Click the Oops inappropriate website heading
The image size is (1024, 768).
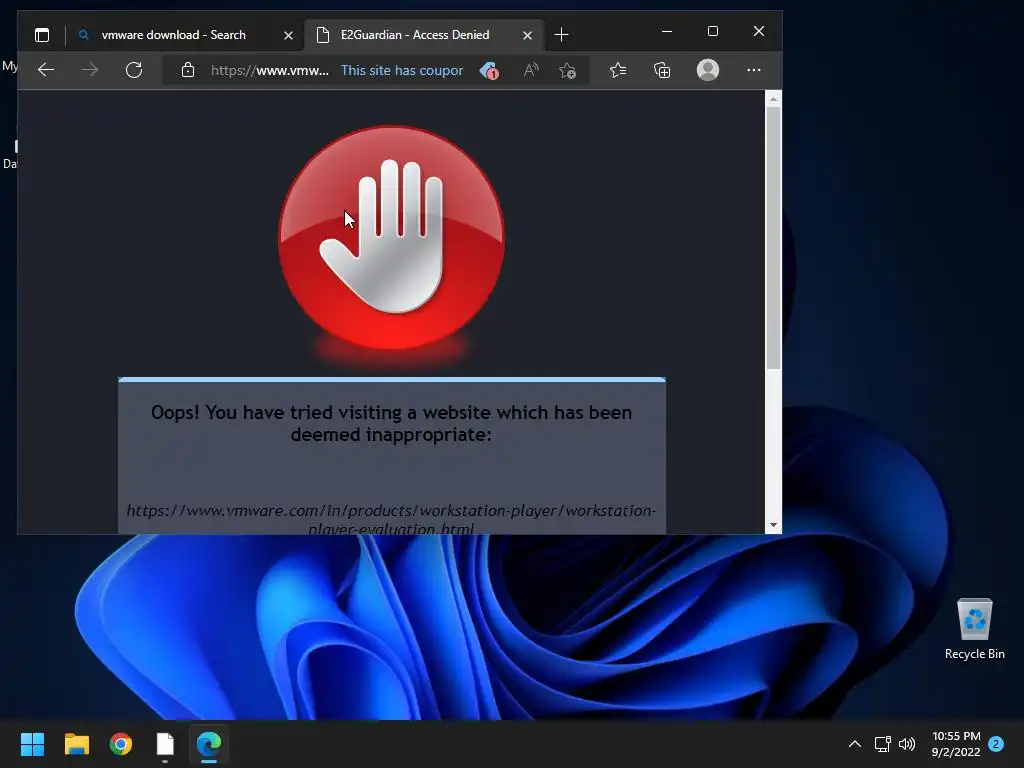click(391, 423)
